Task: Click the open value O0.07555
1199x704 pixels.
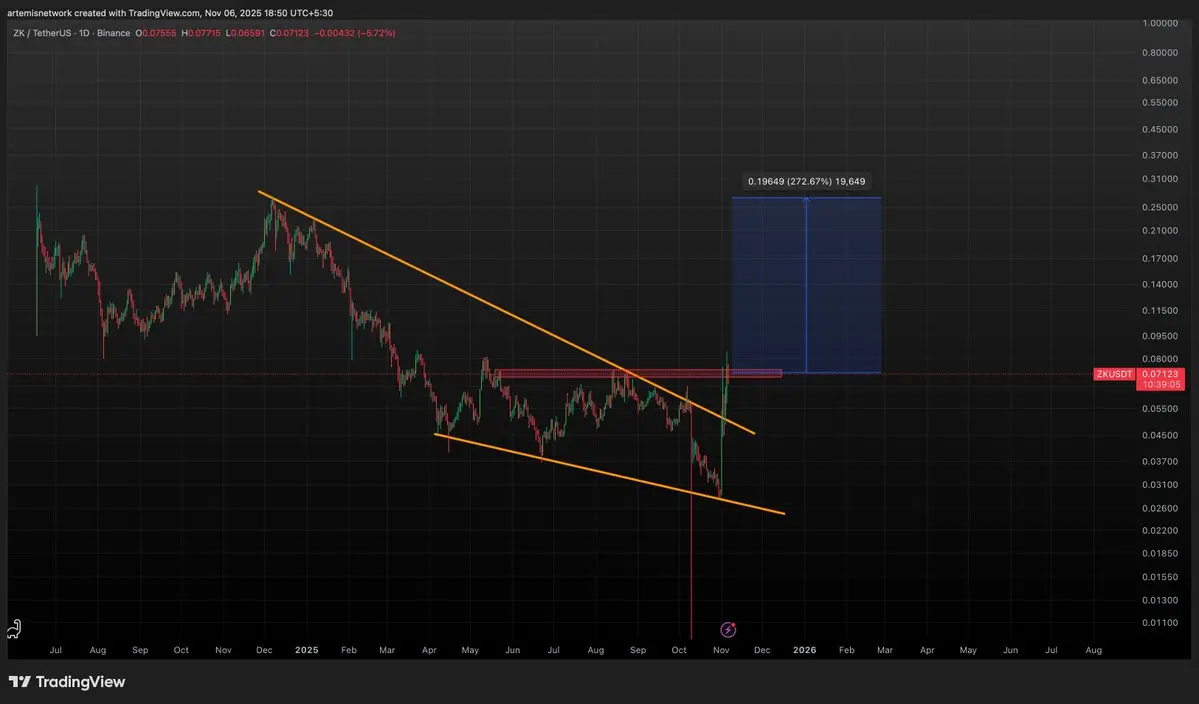Action: pyautogui.click(x=156, y=33)
